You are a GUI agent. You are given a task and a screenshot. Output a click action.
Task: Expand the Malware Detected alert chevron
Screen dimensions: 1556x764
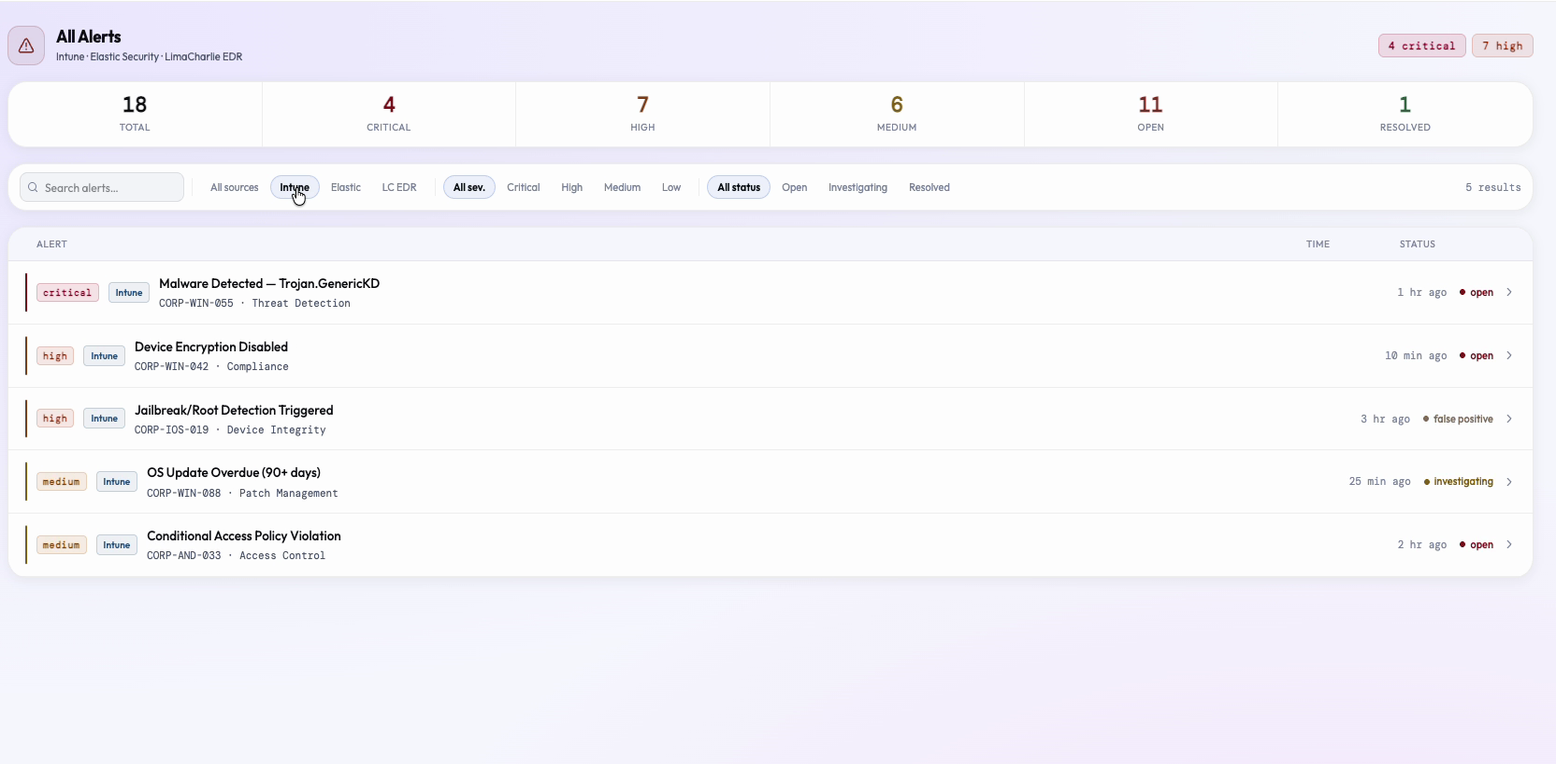(1509, 292)
